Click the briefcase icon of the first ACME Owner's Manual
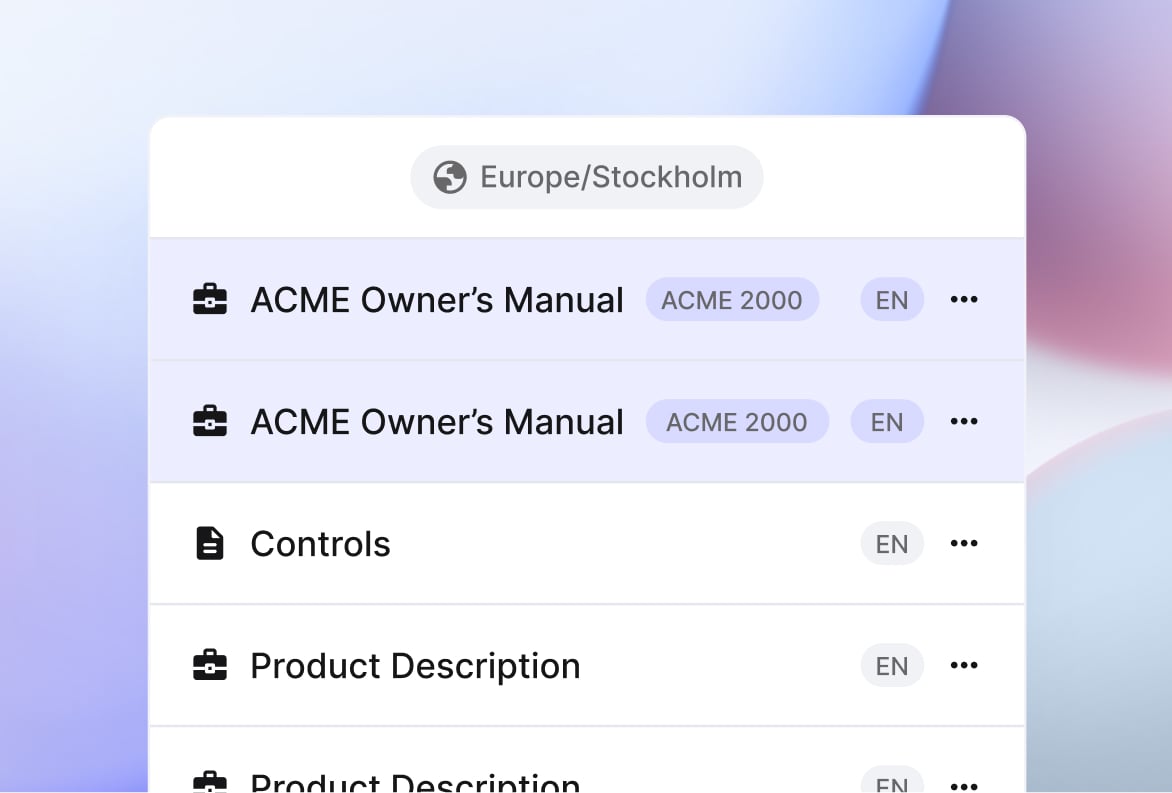 tap(210, 300)
